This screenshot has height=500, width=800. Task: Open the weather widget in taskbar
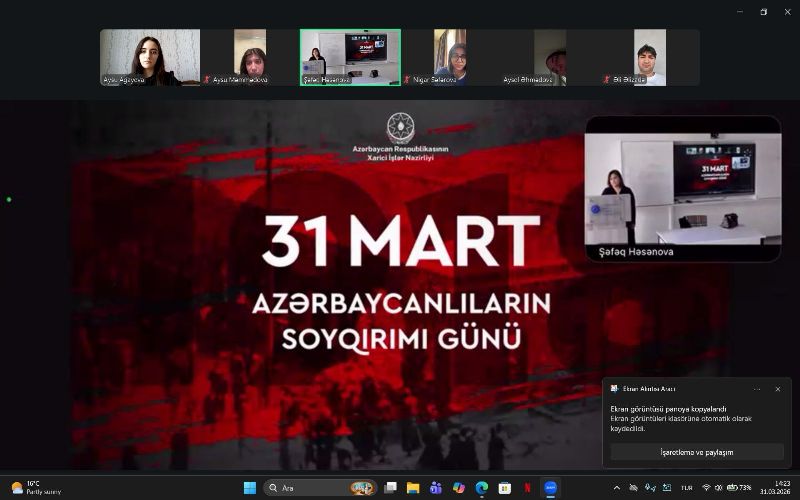tap(35, 488)
